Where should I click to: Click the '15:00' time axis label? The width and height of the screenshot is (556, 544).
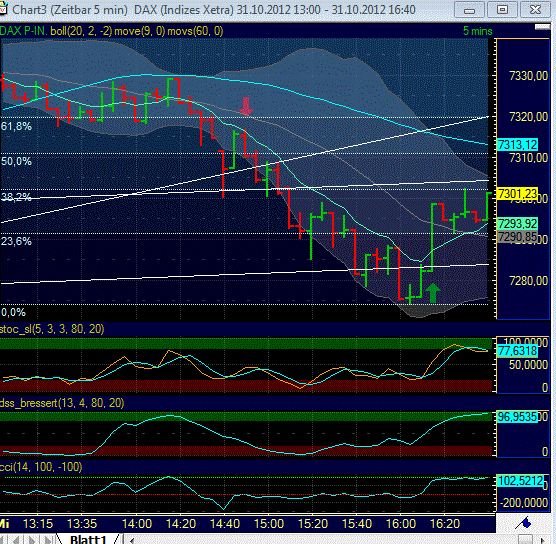pos(269,524)
